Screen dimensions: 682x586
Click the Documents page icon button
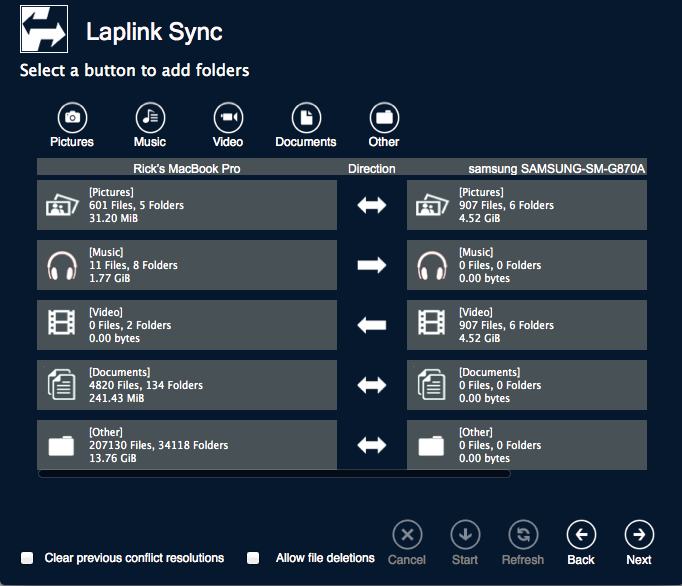306,117
